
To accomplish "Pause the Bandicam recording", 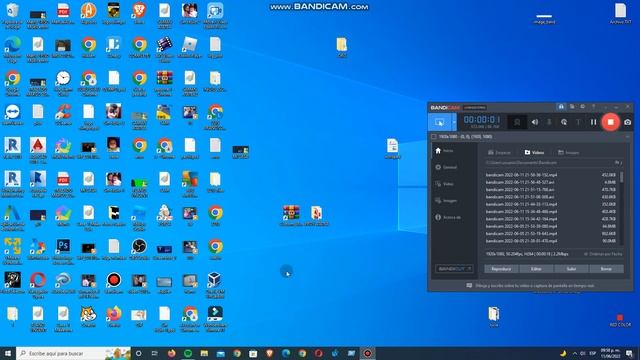I will (593, 122).
